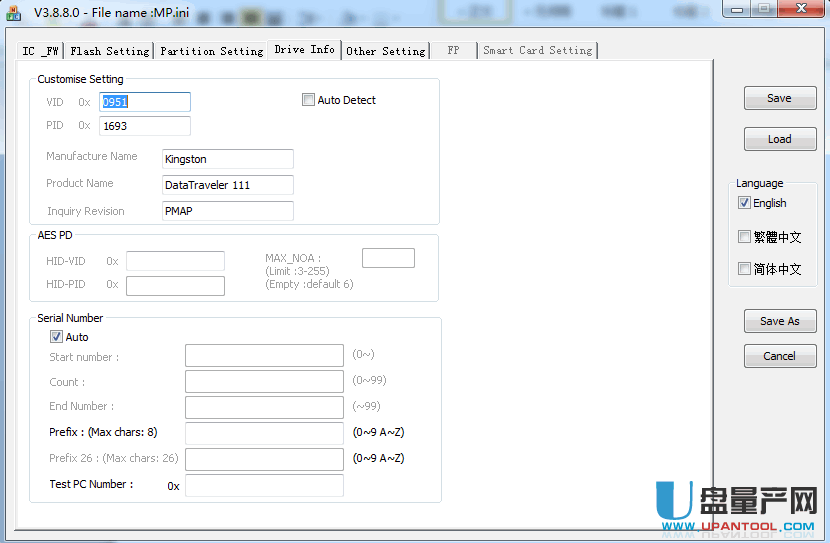This screenshot has height=543, width=830.
Task: Focus the PID field showing 1693
Action: 144,126
